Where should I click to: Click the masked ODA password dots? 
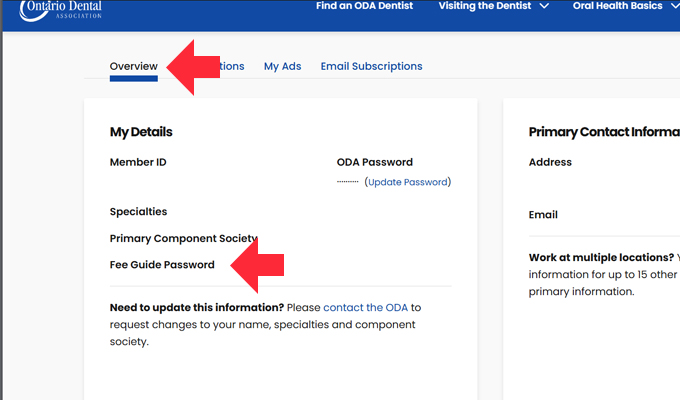tap(347, 182)
